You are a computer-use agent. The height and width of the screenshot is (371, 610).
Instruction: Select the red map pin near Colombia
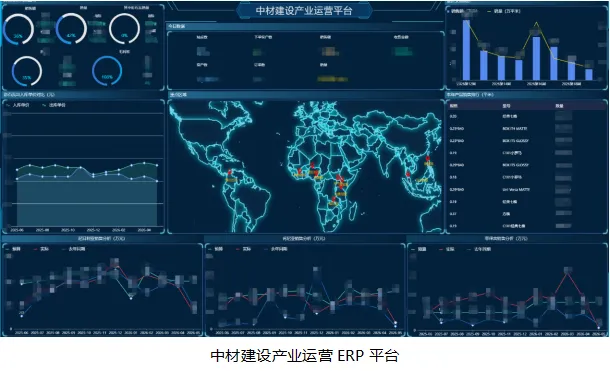230,172
